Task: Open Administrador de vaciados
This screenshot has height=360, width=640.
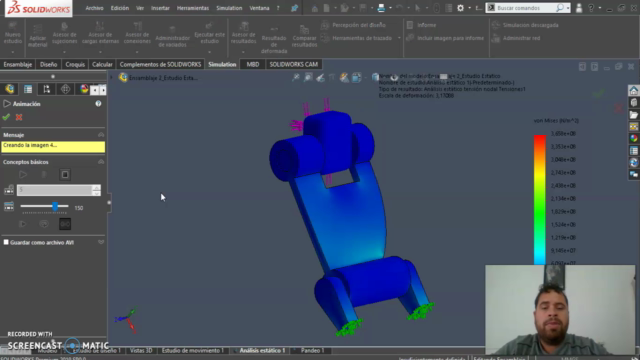Action: click(172, 37)
